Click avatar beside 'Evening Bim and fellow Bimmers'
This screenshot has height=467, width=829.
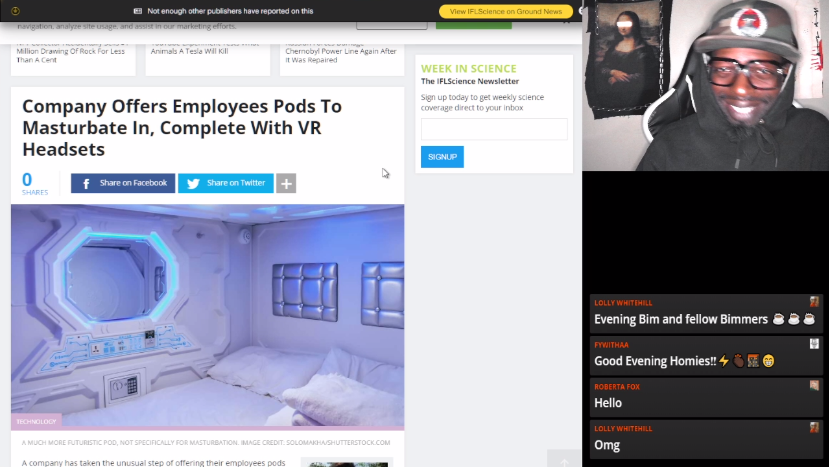coord(815,302)
